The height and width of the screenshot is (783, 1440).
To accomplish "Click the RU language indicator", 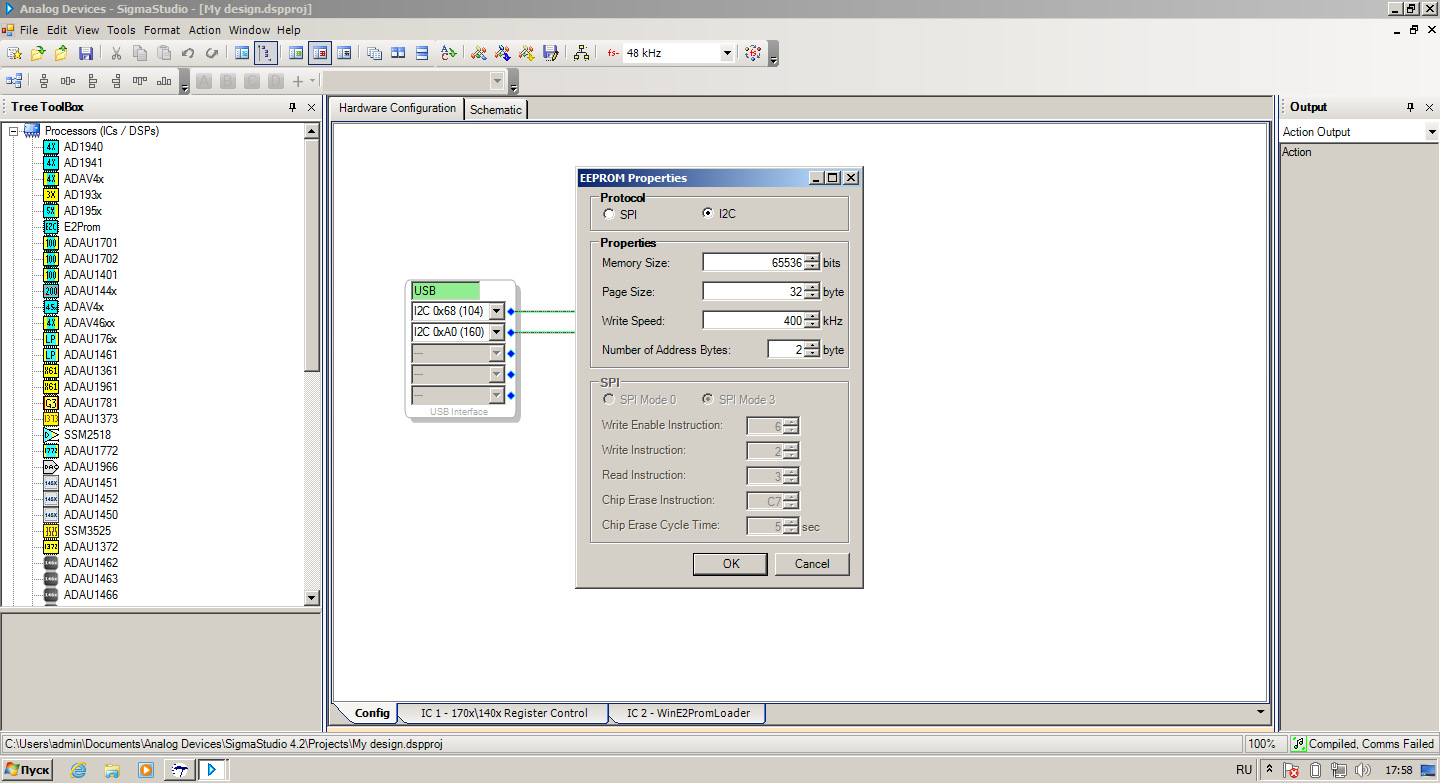I will (x=1244, y=770).
